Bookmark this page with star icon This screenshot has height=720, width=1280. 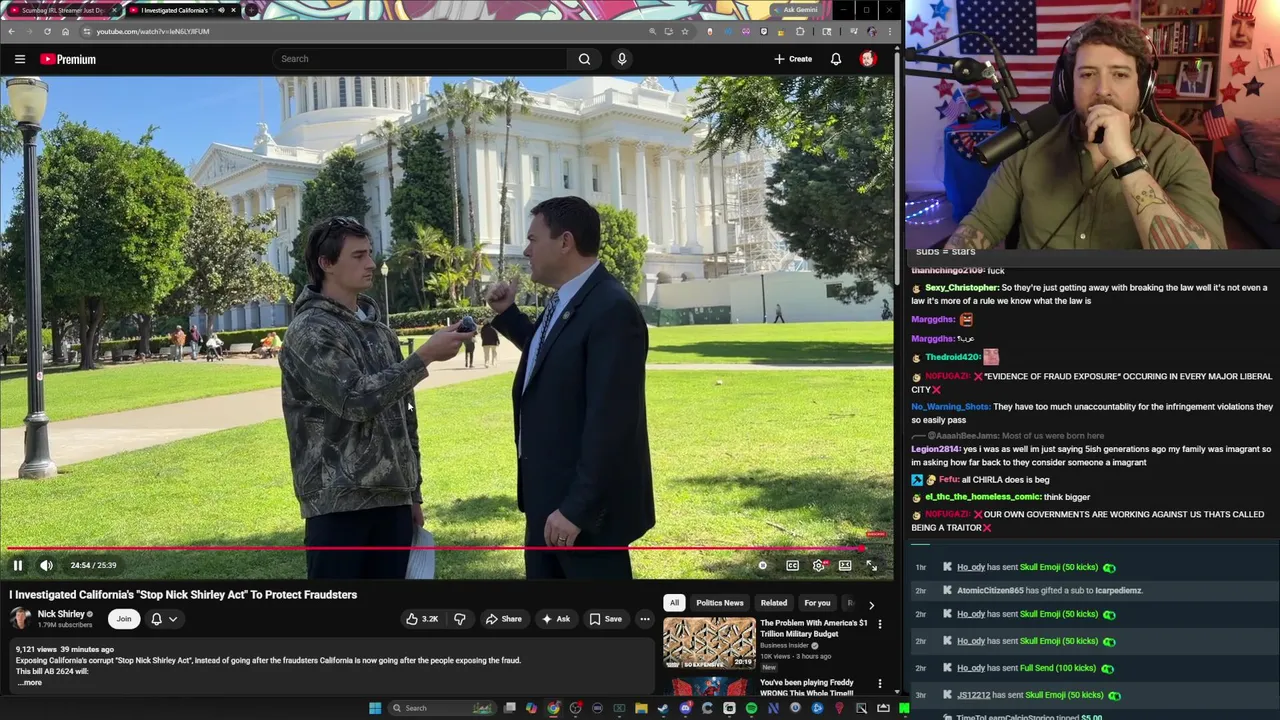pyautogui.click(x=685, y=31)
